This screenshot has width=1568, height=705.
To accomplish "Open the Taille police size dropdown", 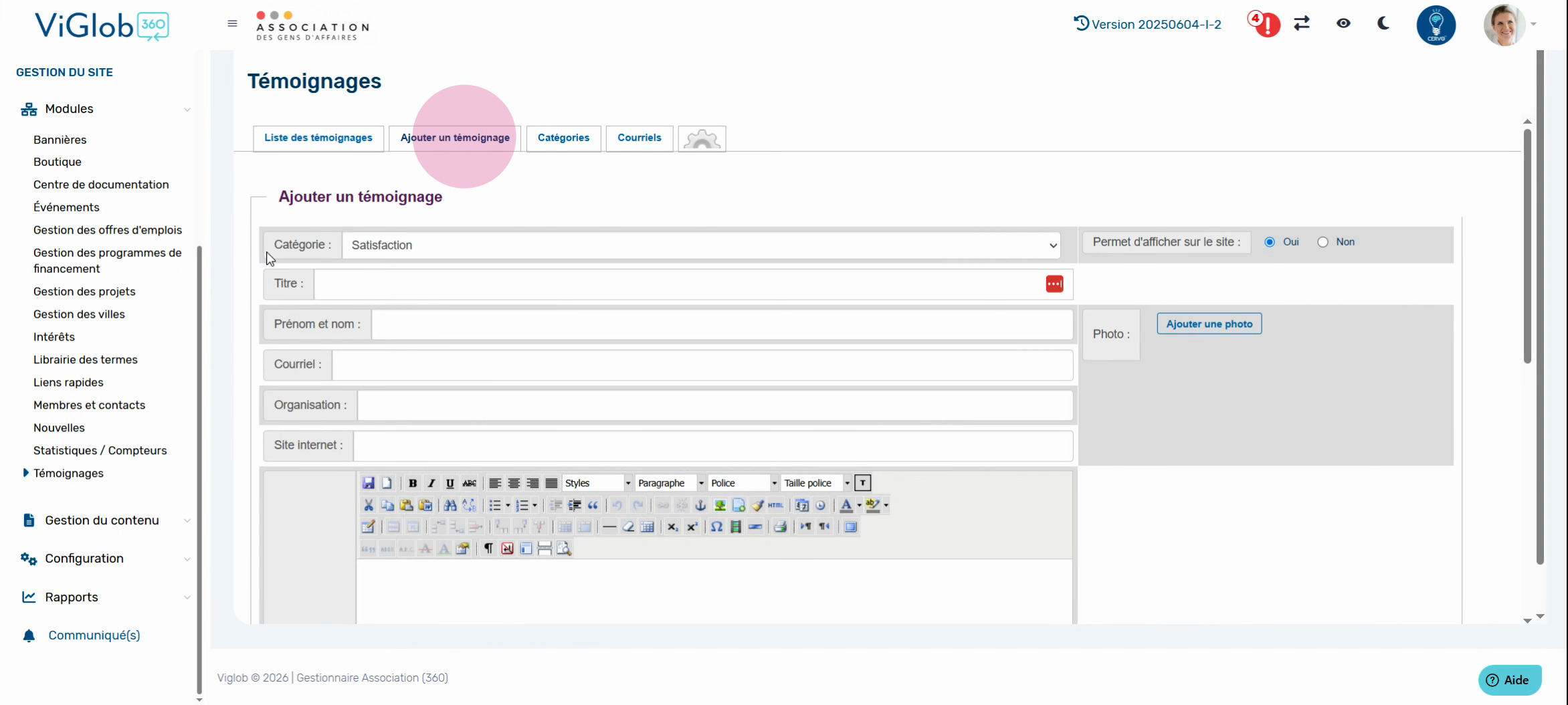I will (x=816, y=483).
